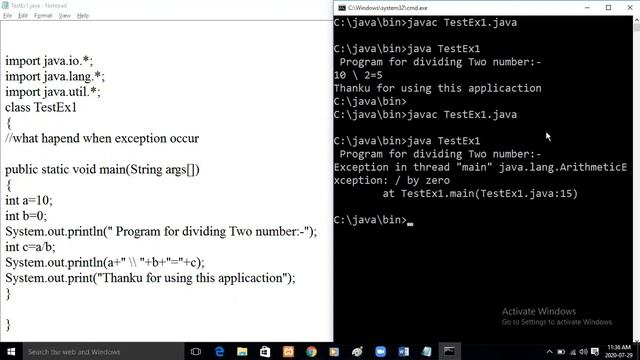The image size is (640, 360).
Task: Open File Explorer from the taskbar
Action: (x=242, y=351)
